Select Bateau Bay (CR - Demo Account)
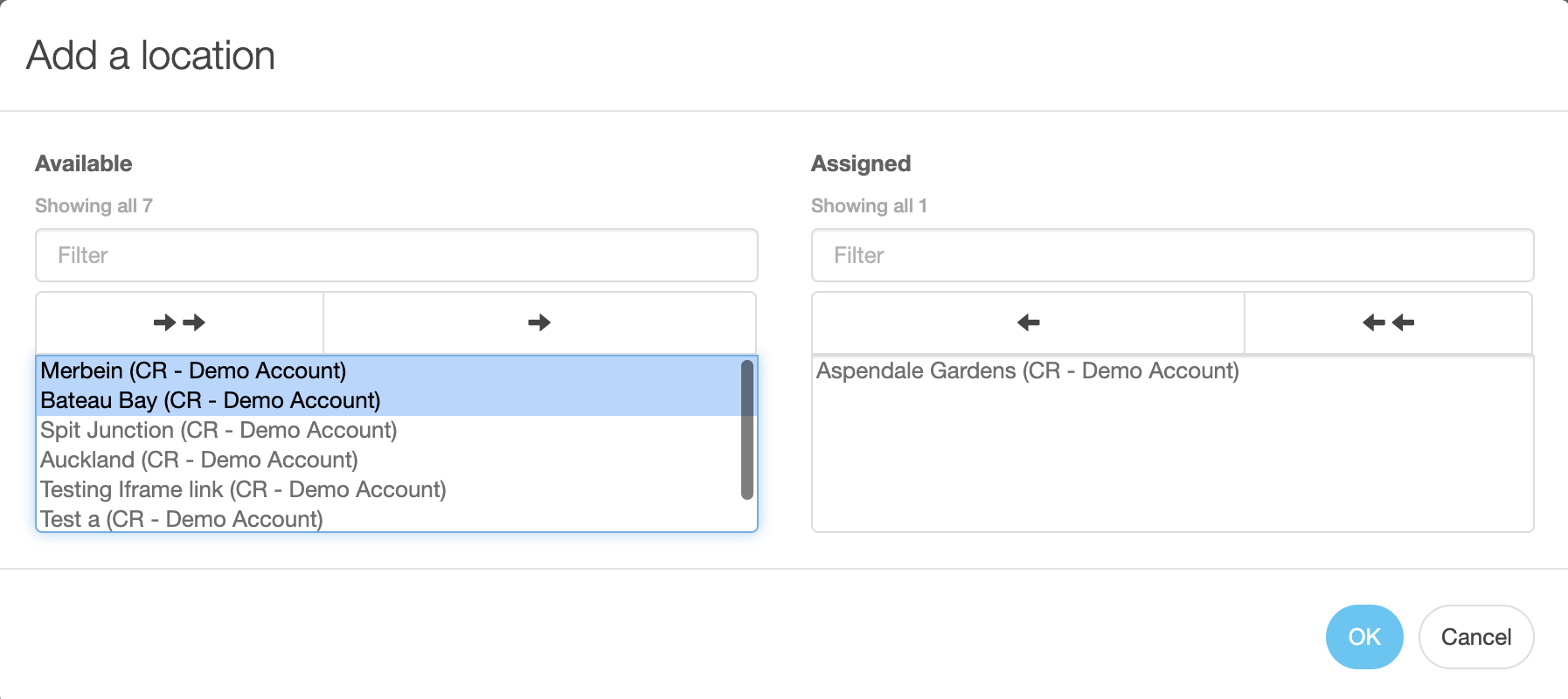 390,400
